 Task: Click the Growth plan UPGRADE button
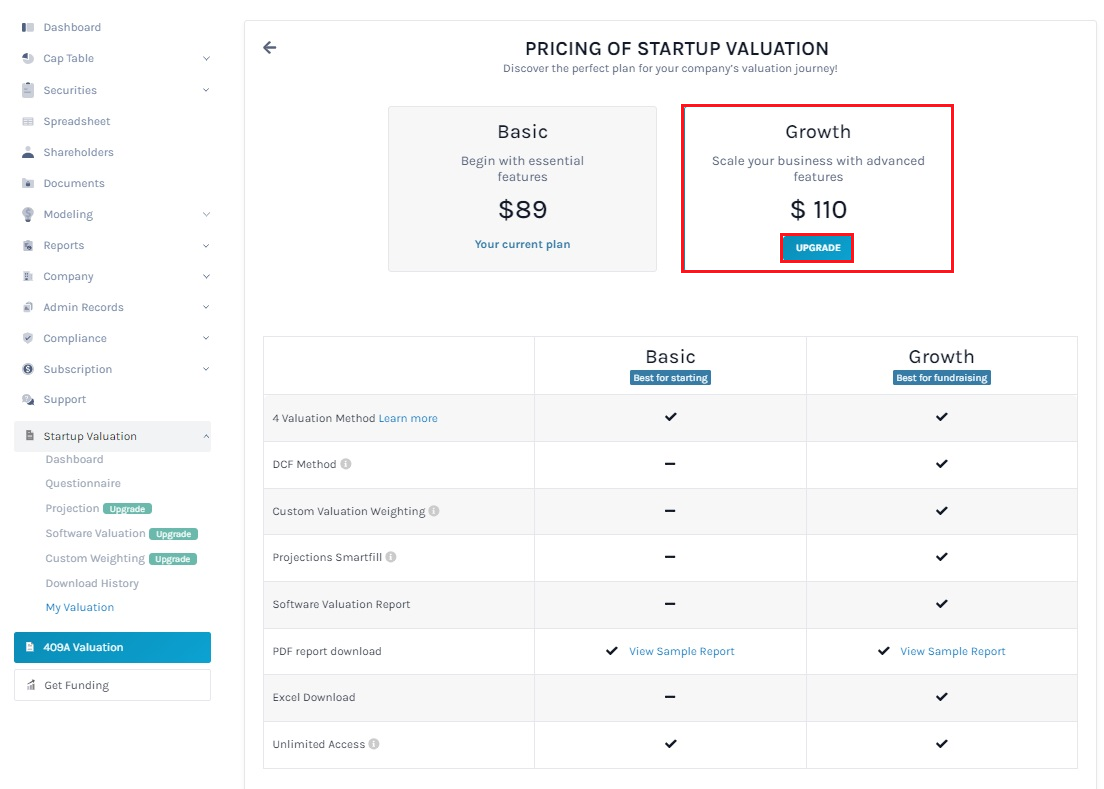(x=817, y=248)
